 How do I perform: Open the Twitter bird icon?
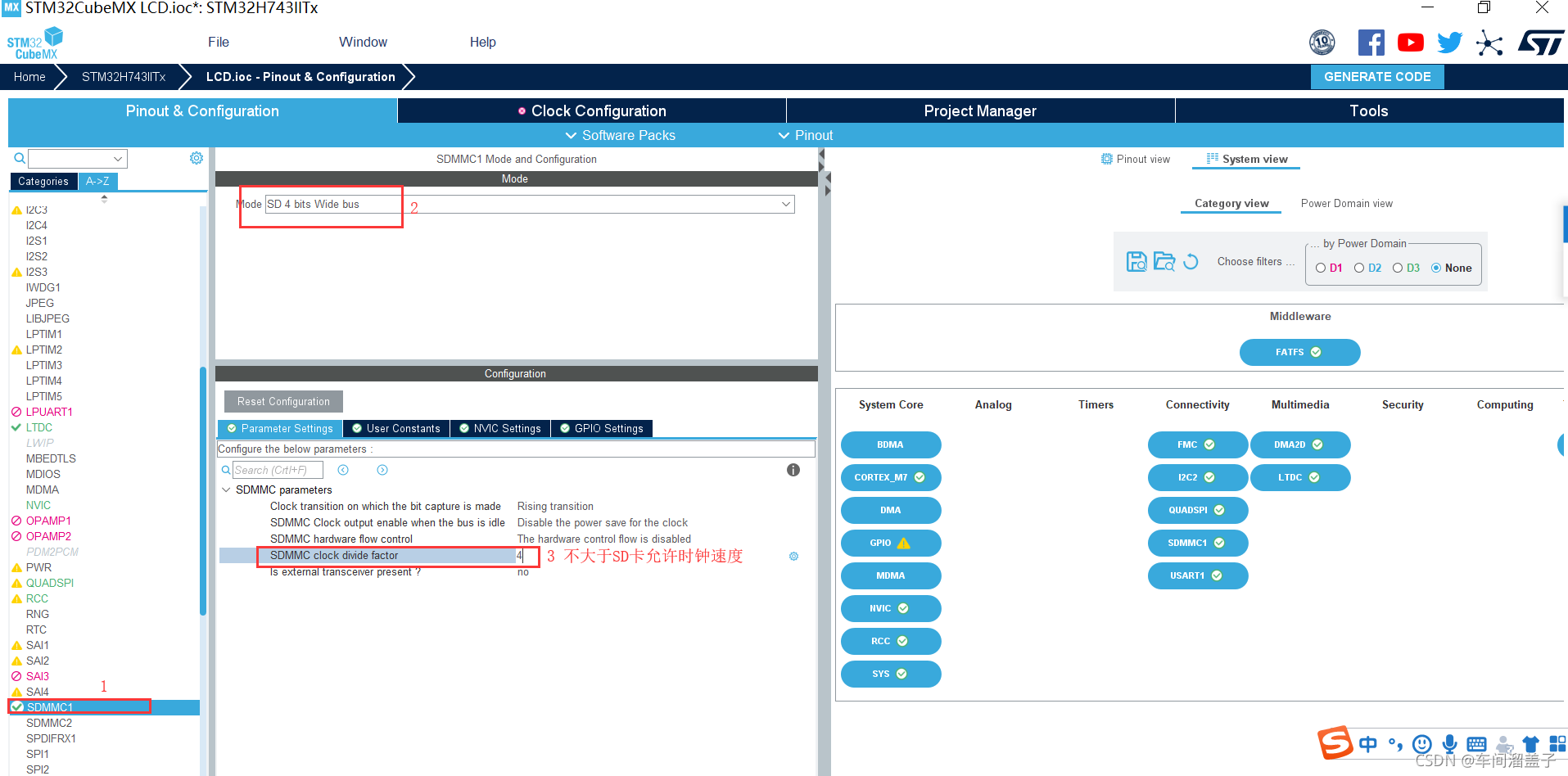(x=1449, y=43)
